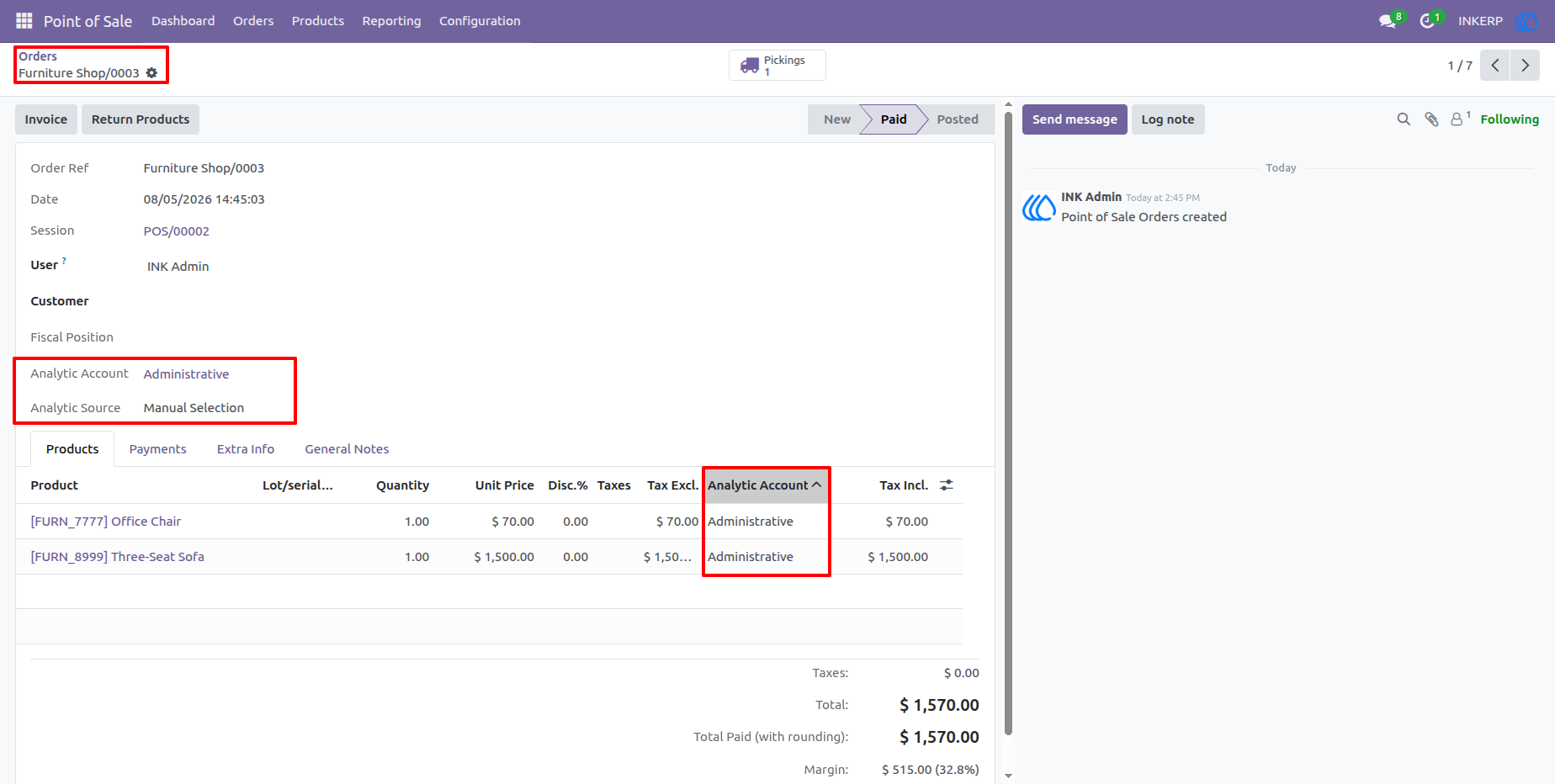Select the Products tab
Image resolution: width=1555 pixels, height=784 pixels.
pos(72,449)
